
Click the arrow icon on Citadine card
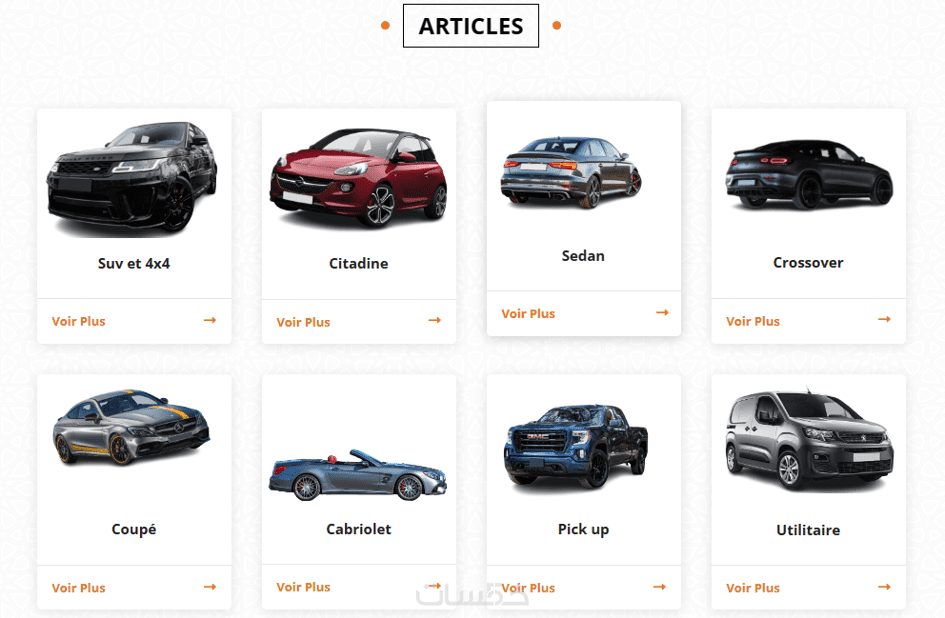click(435, 320)
